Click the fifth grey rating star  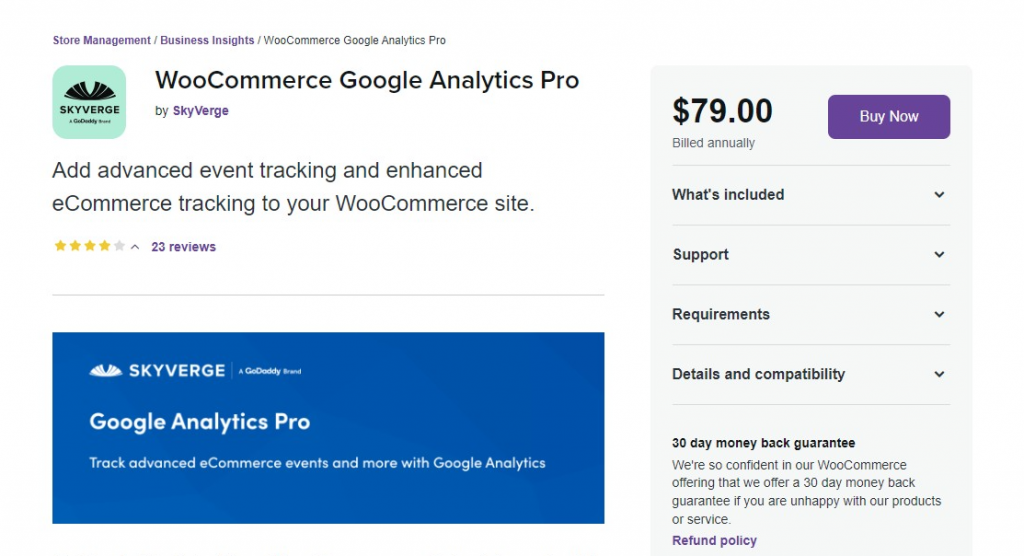119,246
